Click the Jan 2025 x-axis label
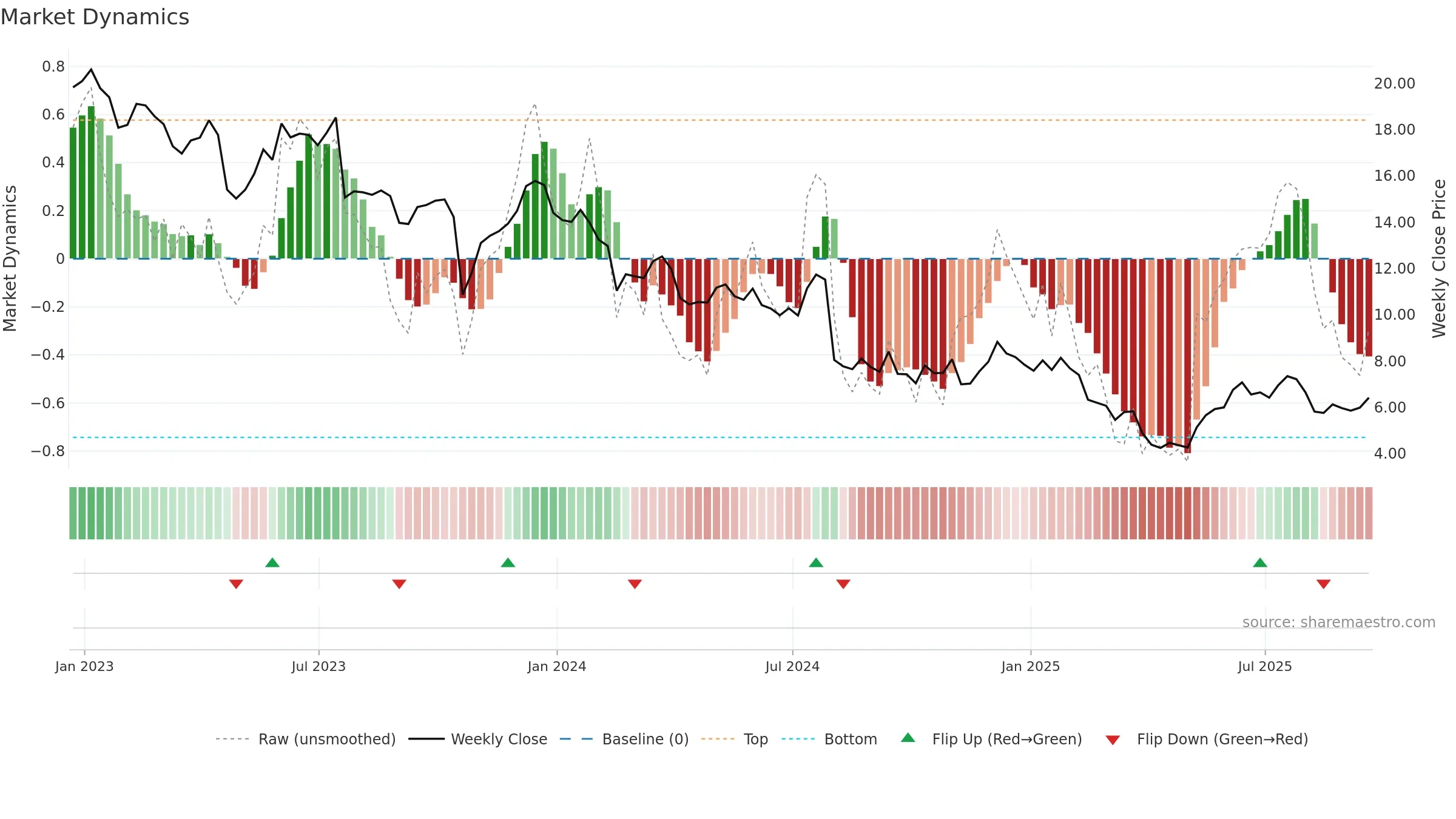The height and width of the screenshot is (819, 1456). coord(1031,666)
